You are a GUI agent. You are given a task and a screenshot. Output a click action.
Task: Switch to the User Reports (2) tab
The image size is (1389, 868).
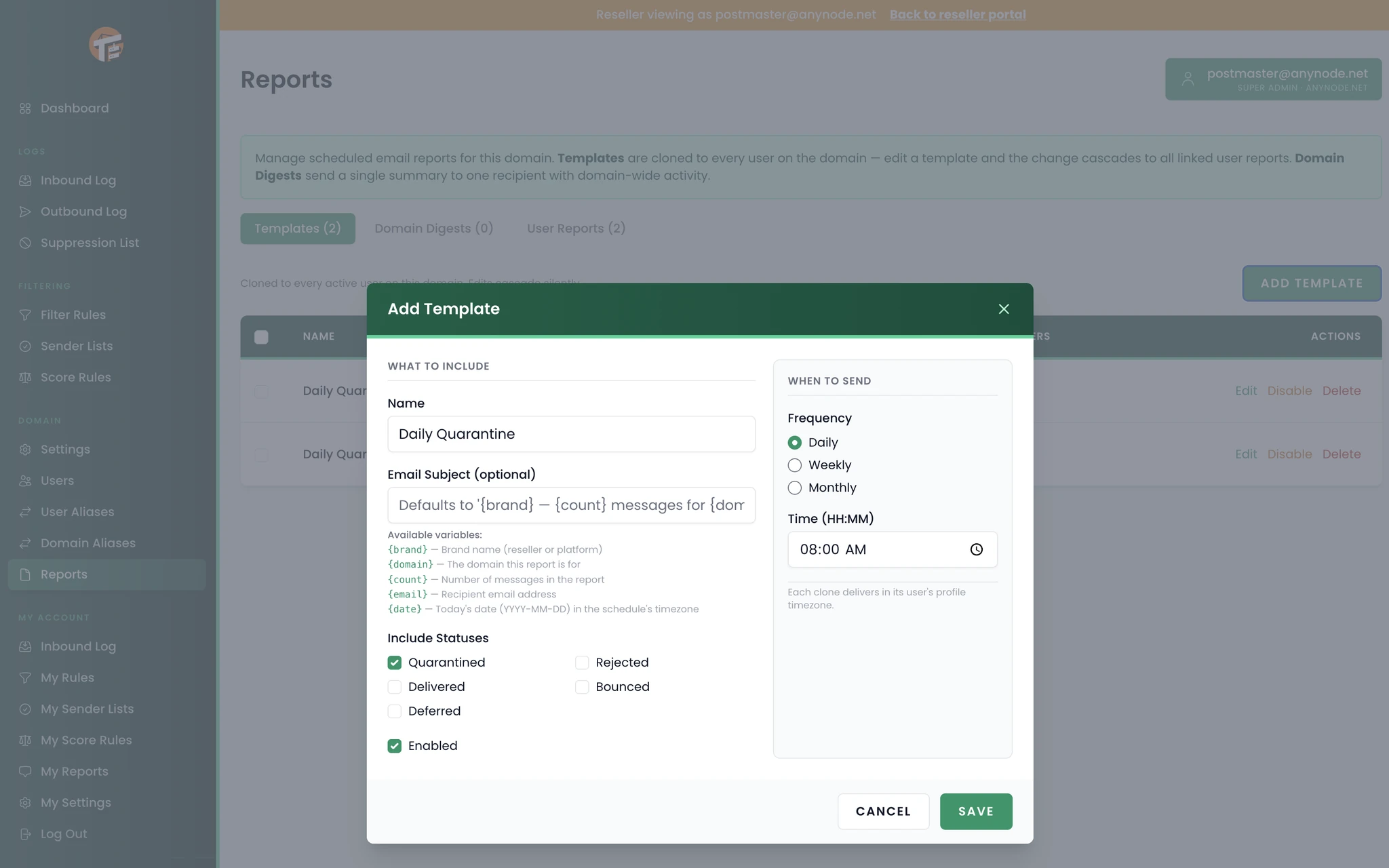(x=576, y=229)
